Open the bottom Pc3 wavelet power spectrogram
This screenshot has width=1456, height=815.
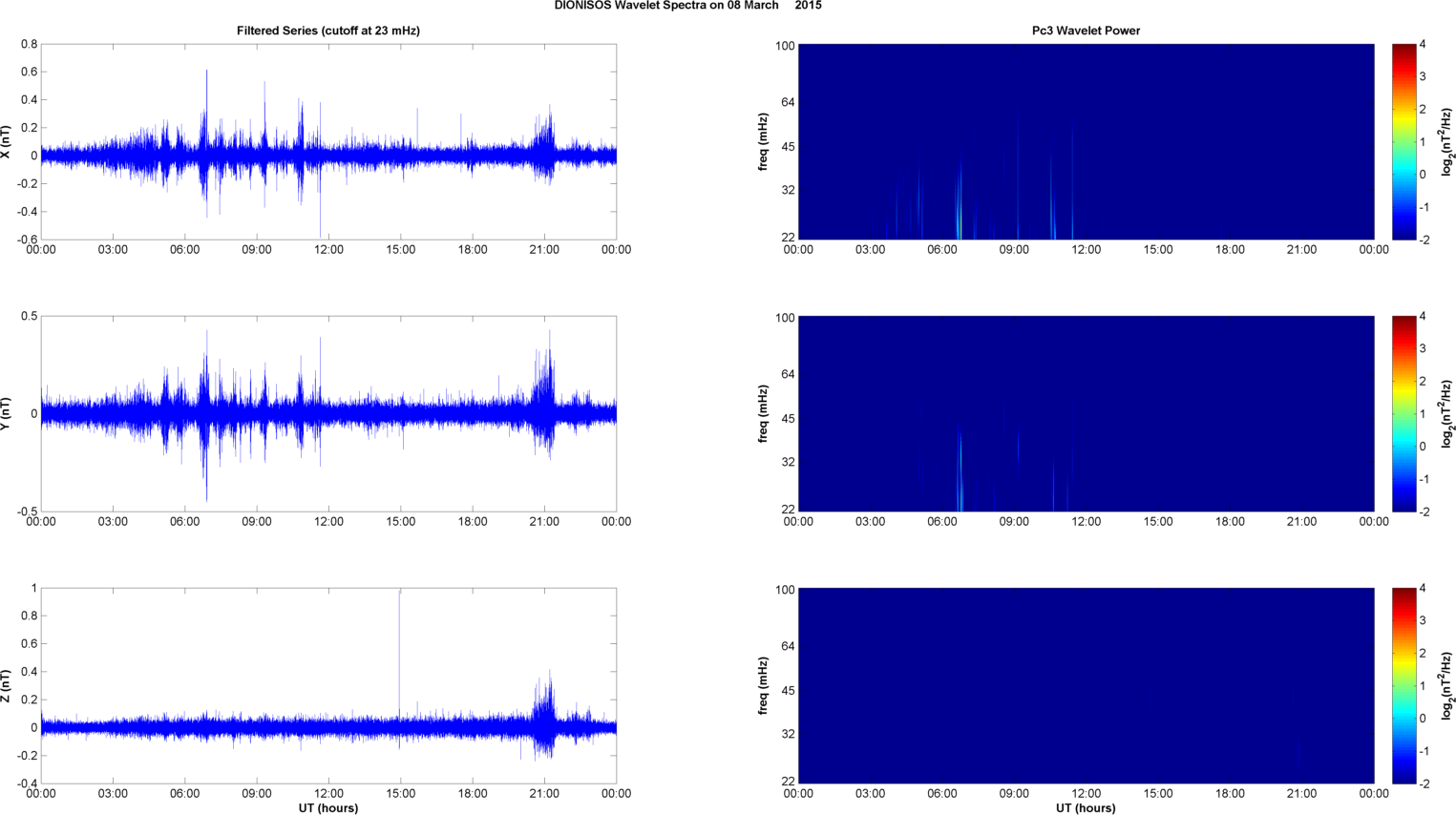1086,685
